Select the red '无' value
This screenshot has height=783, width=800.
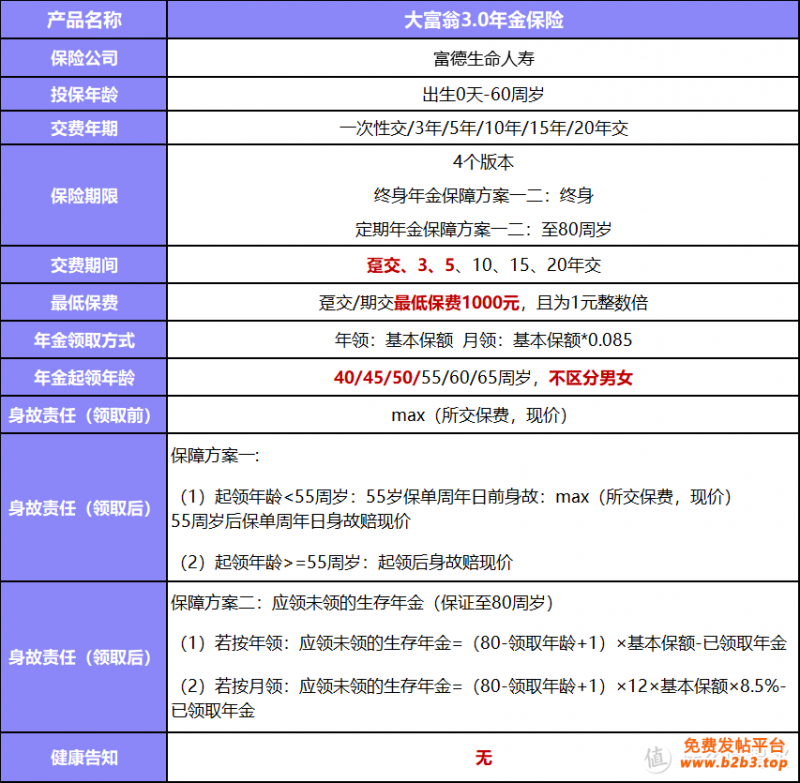(483, 758)
